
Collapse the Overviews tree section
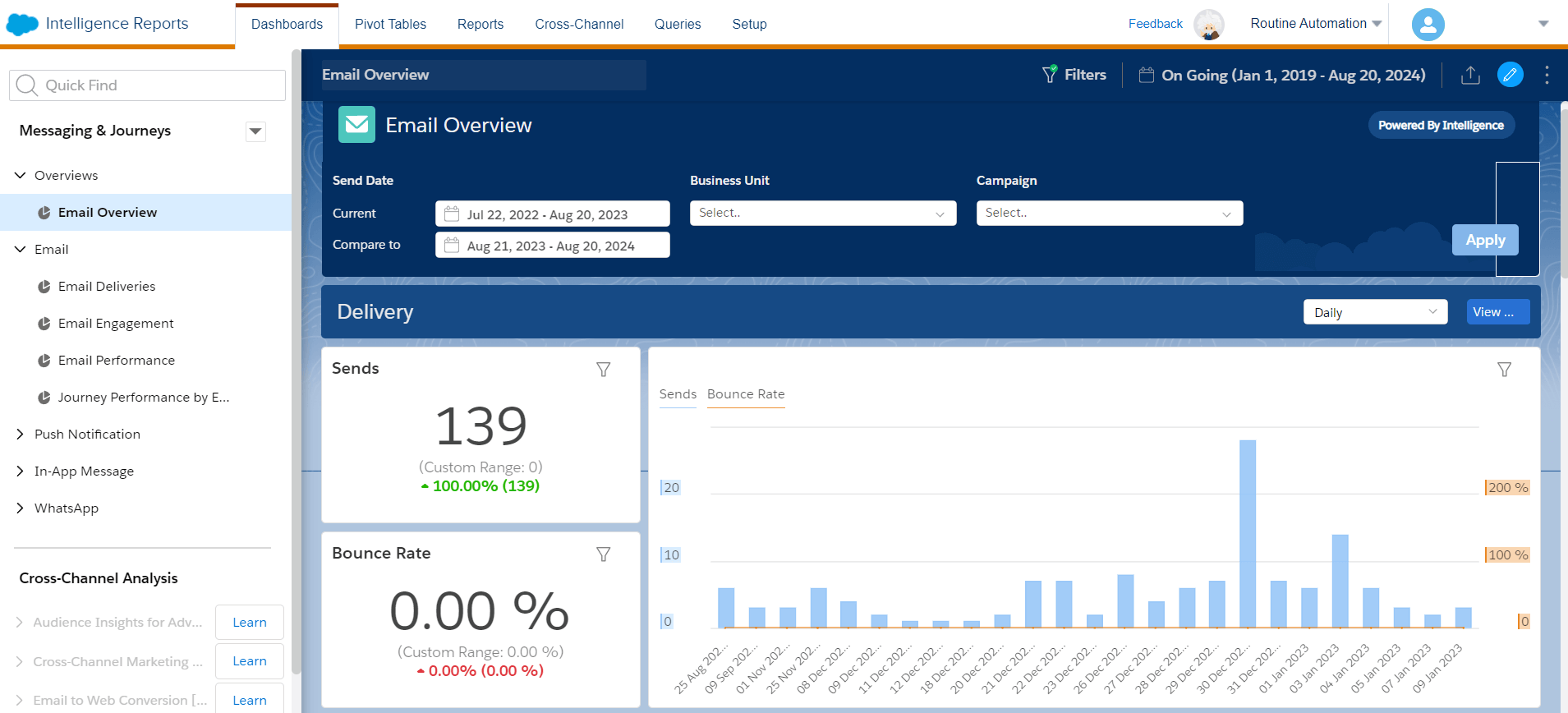coord(21,175)
